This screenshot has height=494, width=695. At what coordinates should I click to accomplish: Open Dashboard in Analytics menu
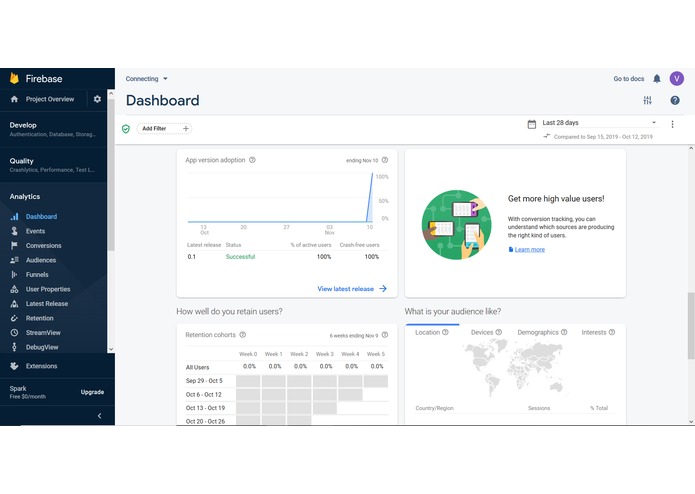[41, 216]
